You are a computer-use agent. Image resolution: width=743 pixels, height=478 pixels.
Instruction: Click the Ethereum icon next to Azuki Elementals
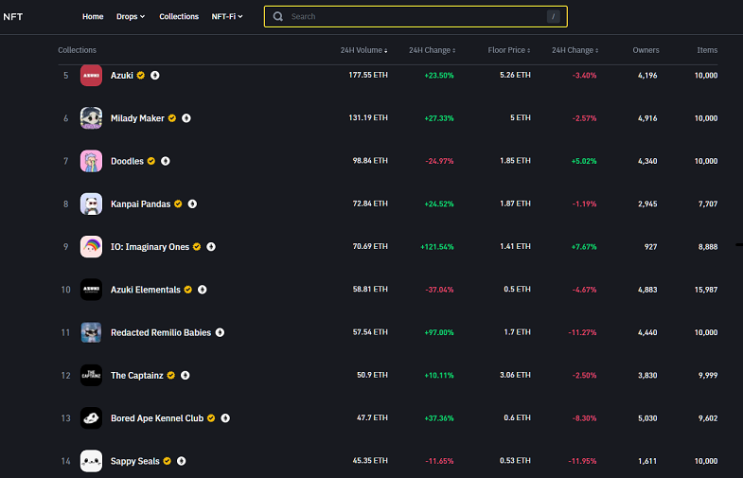(x=202, y=289)
